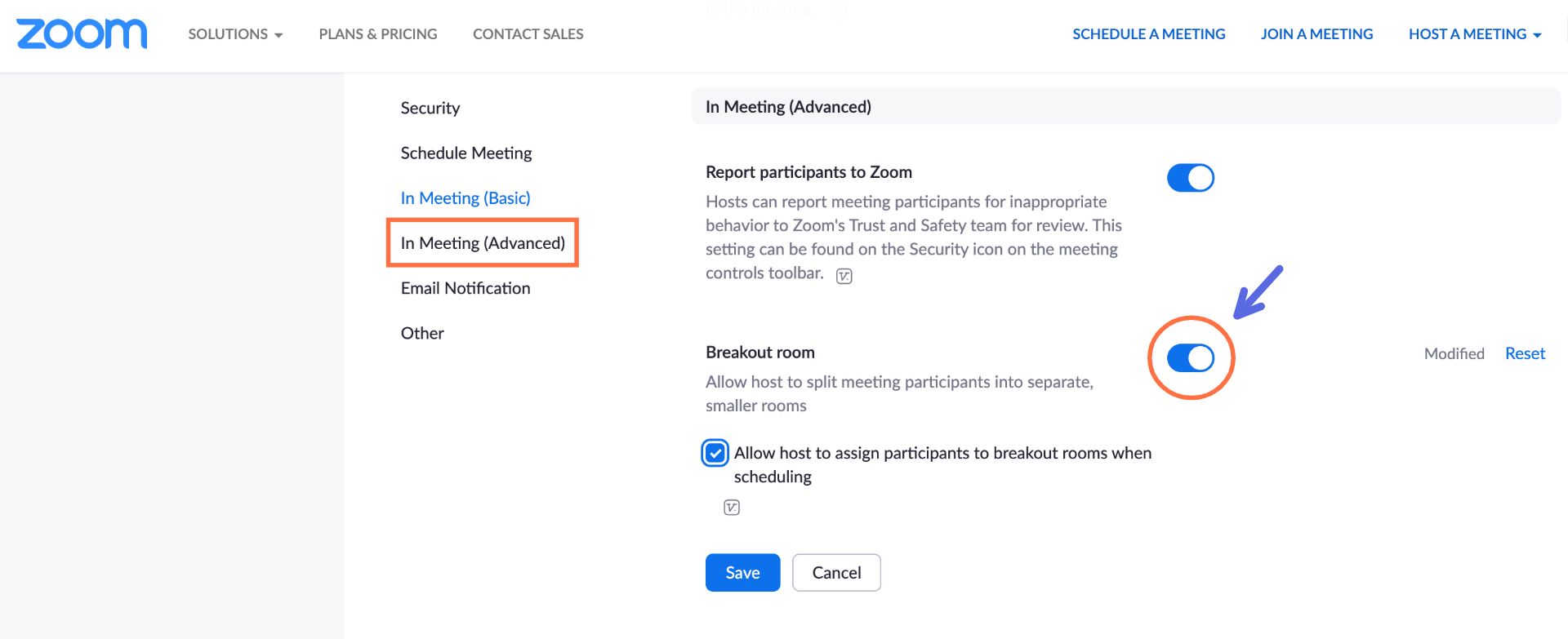This screenshot has width=1568, height=639.
Task: Uncheck Allow host to assign participants checkbox
Action: click(715, 453)
